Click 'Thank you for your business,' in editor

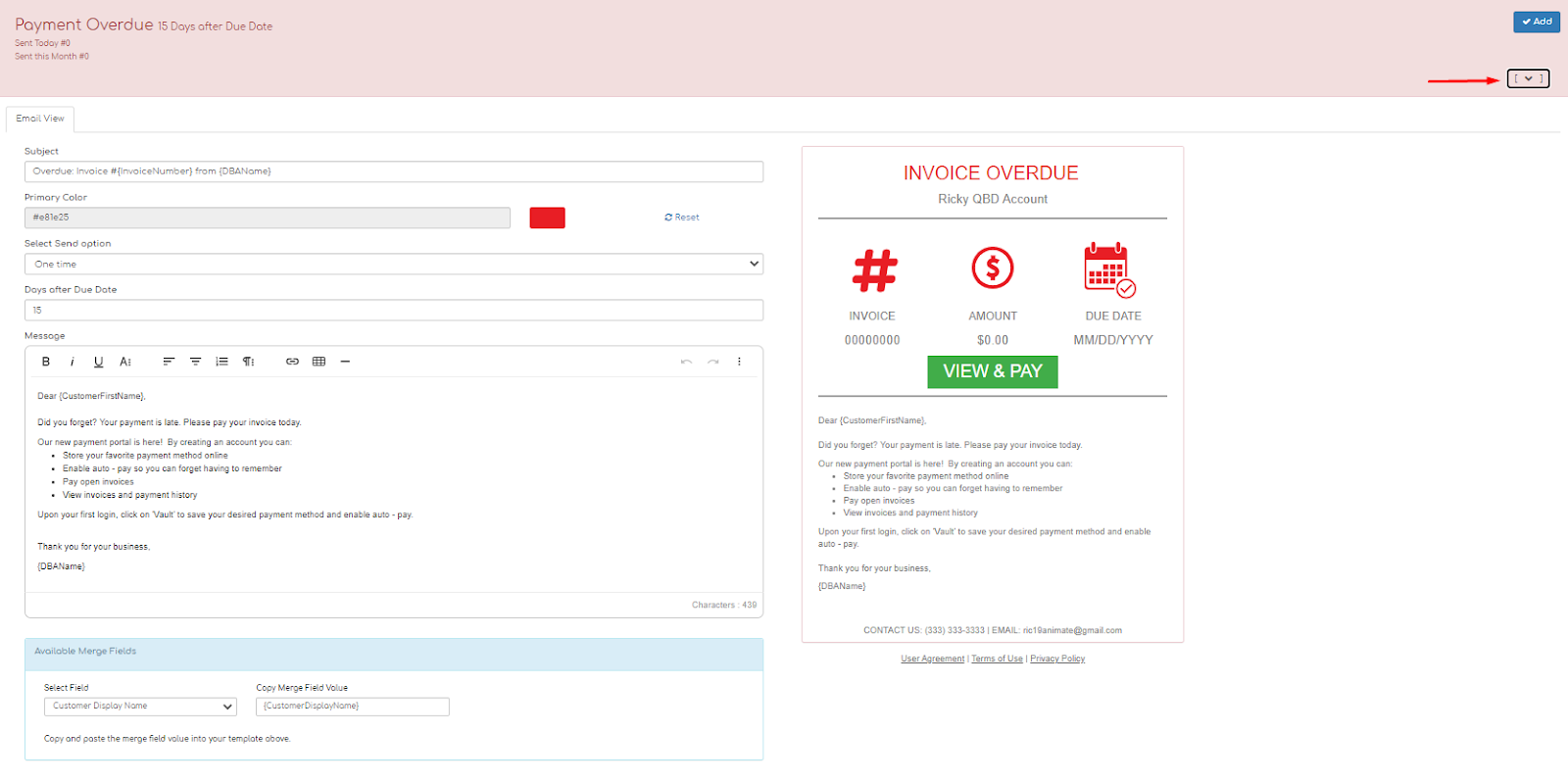tap(94, 547)
